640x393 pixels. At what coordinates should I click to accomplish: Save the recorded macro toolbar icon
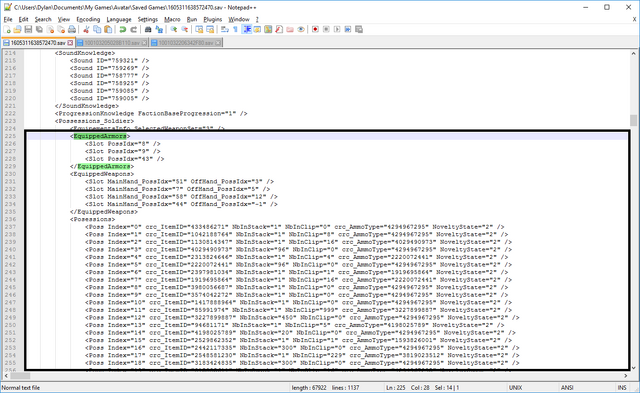point(359,29)
